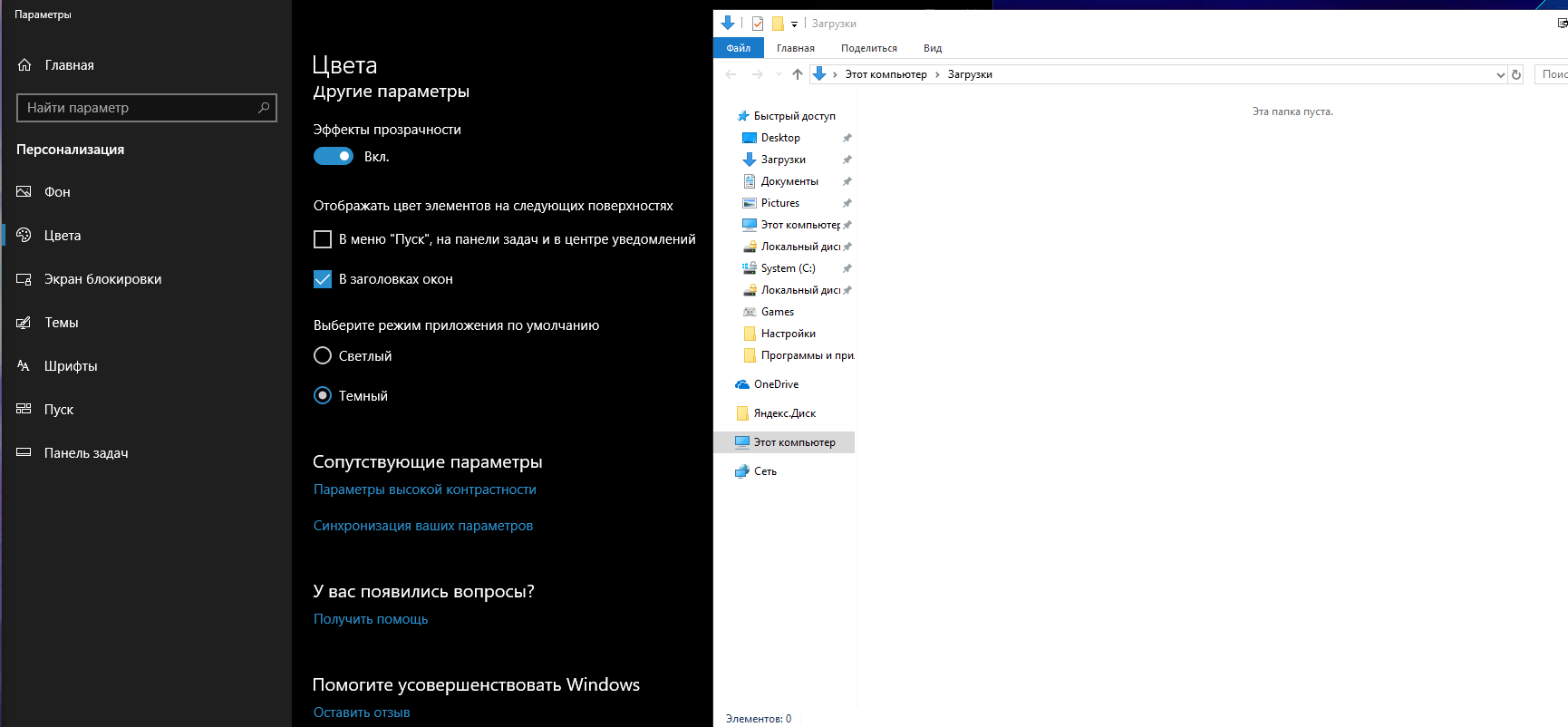
Task: Click the 'Элементов: 0' status text
Action: 759,719
